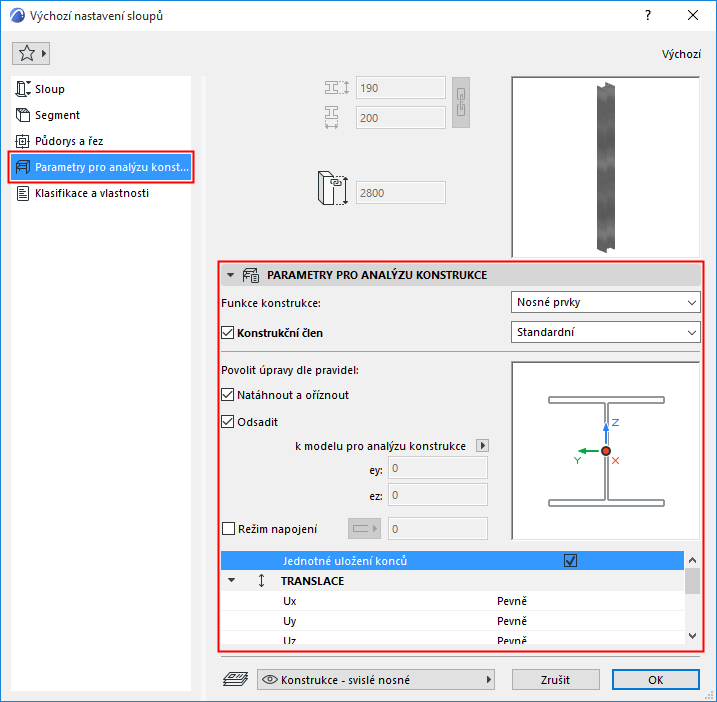Click the profile width dimension icon

332,118
